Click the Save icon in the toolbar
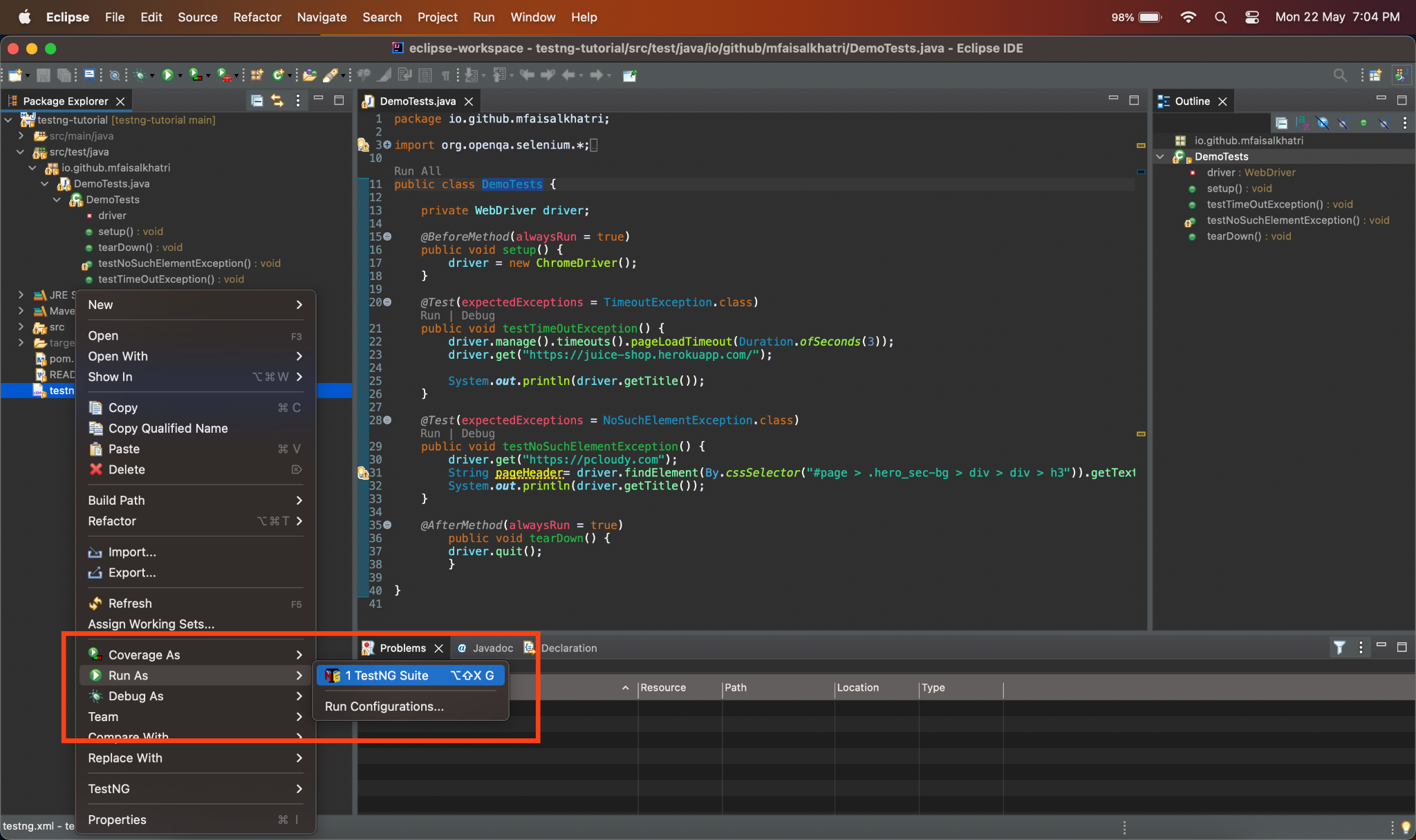 (43, 75)
